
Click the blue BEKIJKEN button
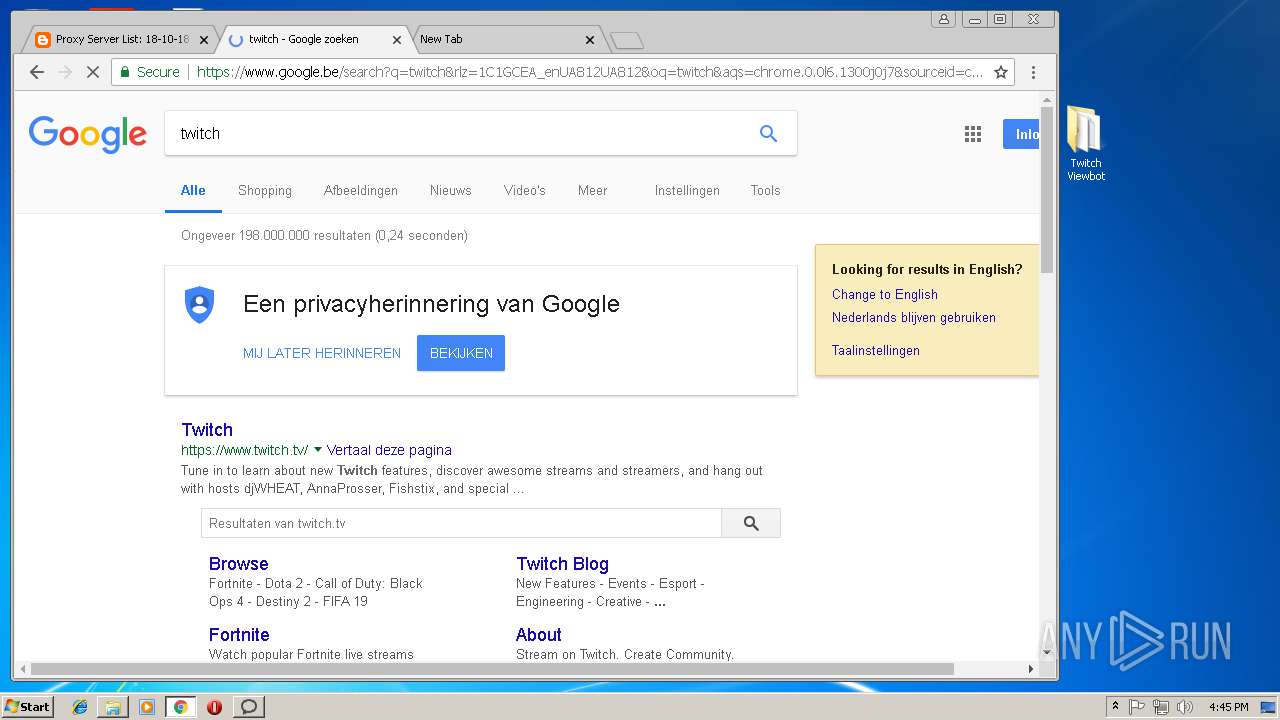461,353
